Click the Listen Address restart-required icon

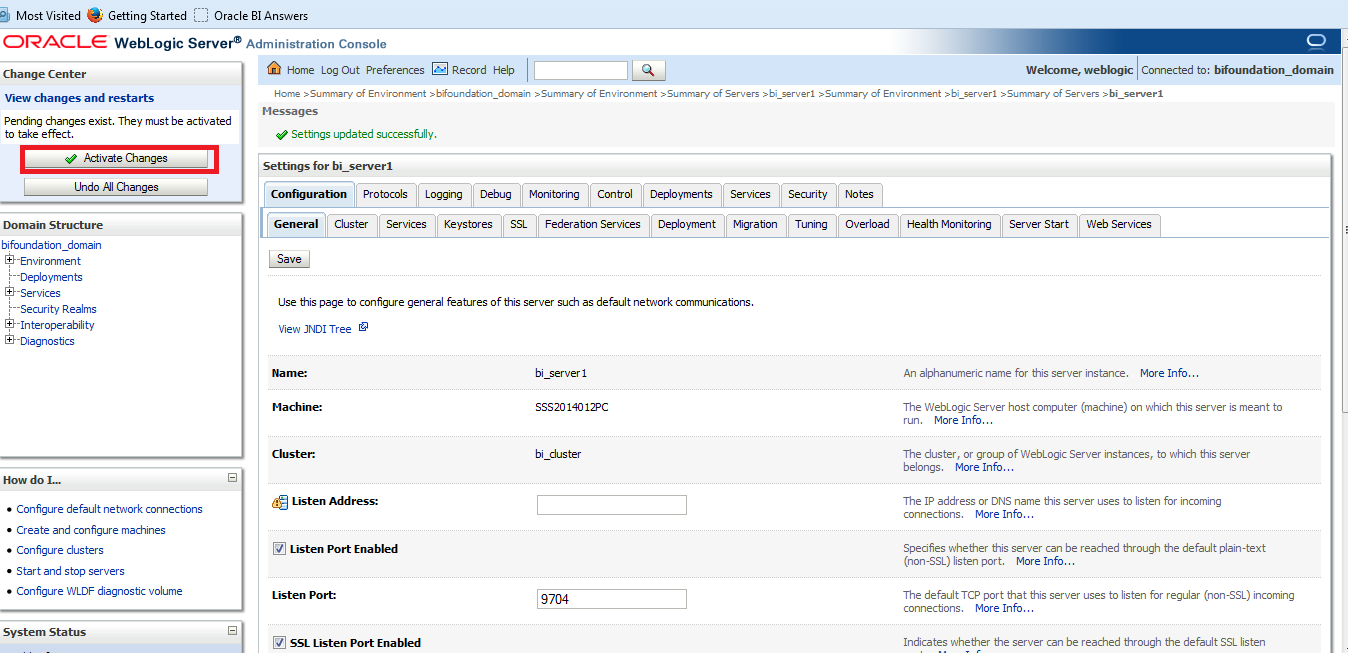coord(280,502)
